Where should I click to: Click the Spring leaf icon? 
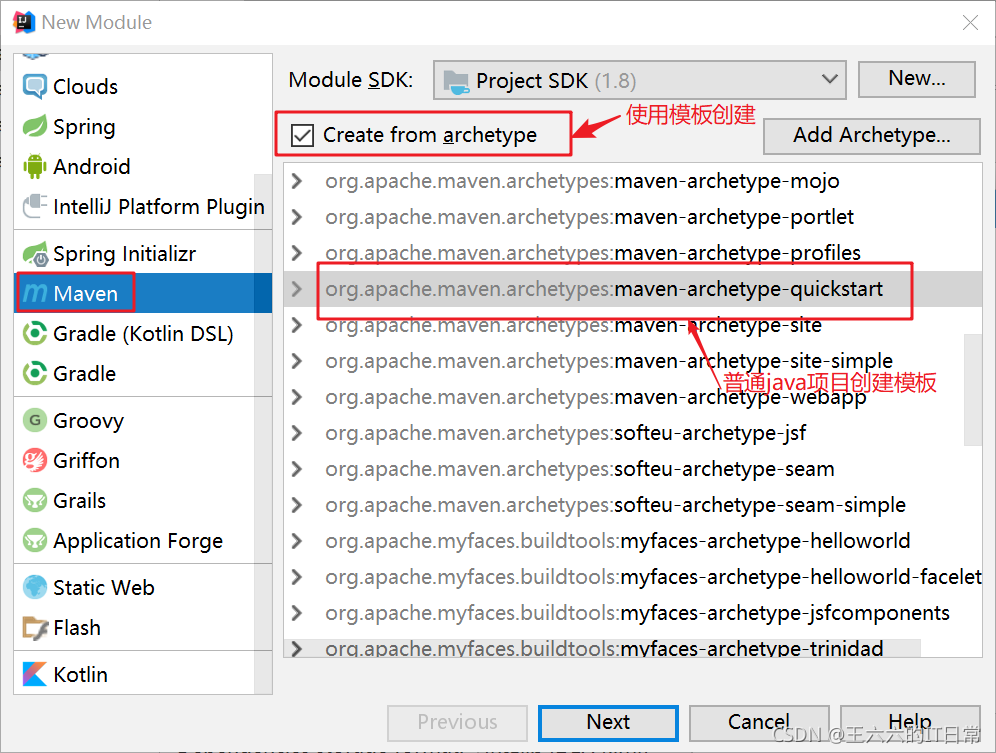tap(34, 126)
